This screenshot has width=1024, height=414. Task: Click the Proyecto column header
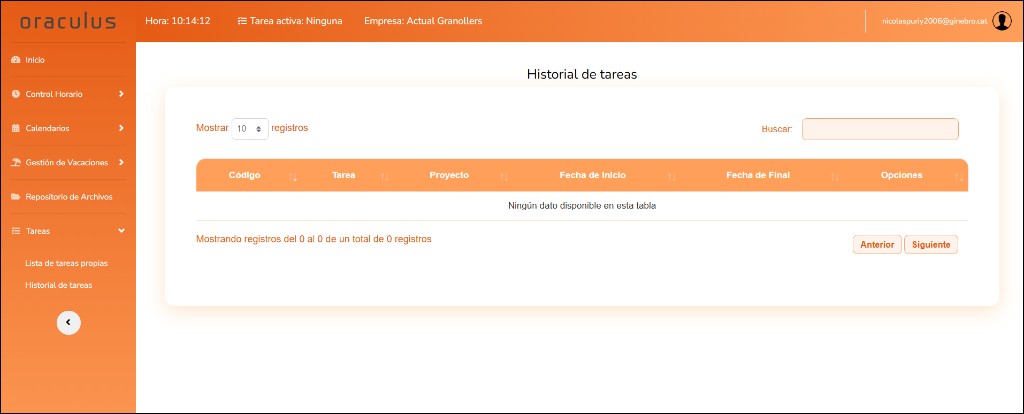[x=449, y=176]
